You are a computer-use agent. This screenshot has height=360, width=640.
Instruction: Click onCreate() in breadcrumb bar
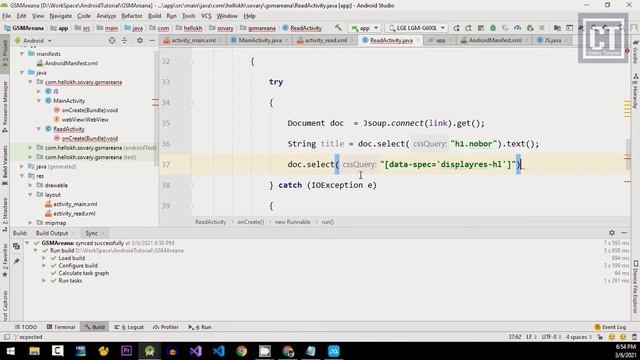pyautogui.click(x=250, y=222)
